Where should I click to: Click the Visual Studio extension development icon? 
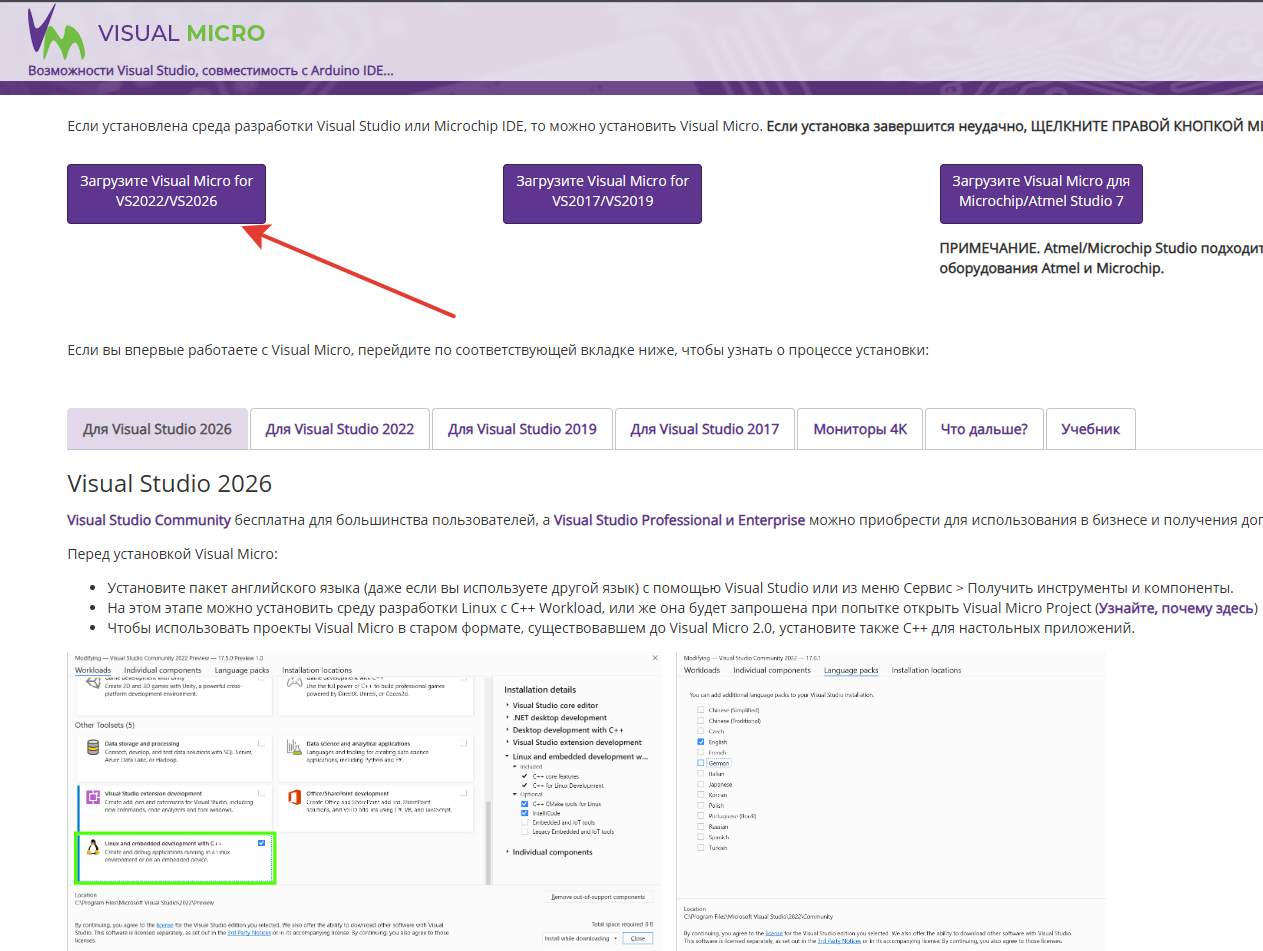92,797
